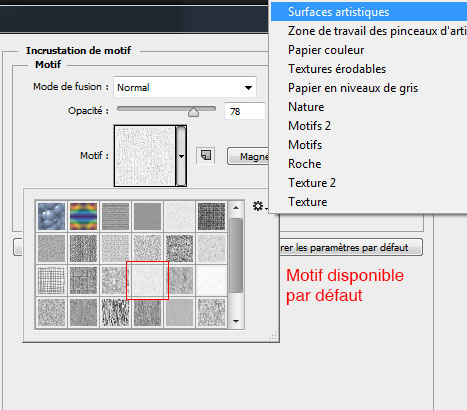
Task: Open the pattern picker gear menu
Action: click(x=260, y=206)
